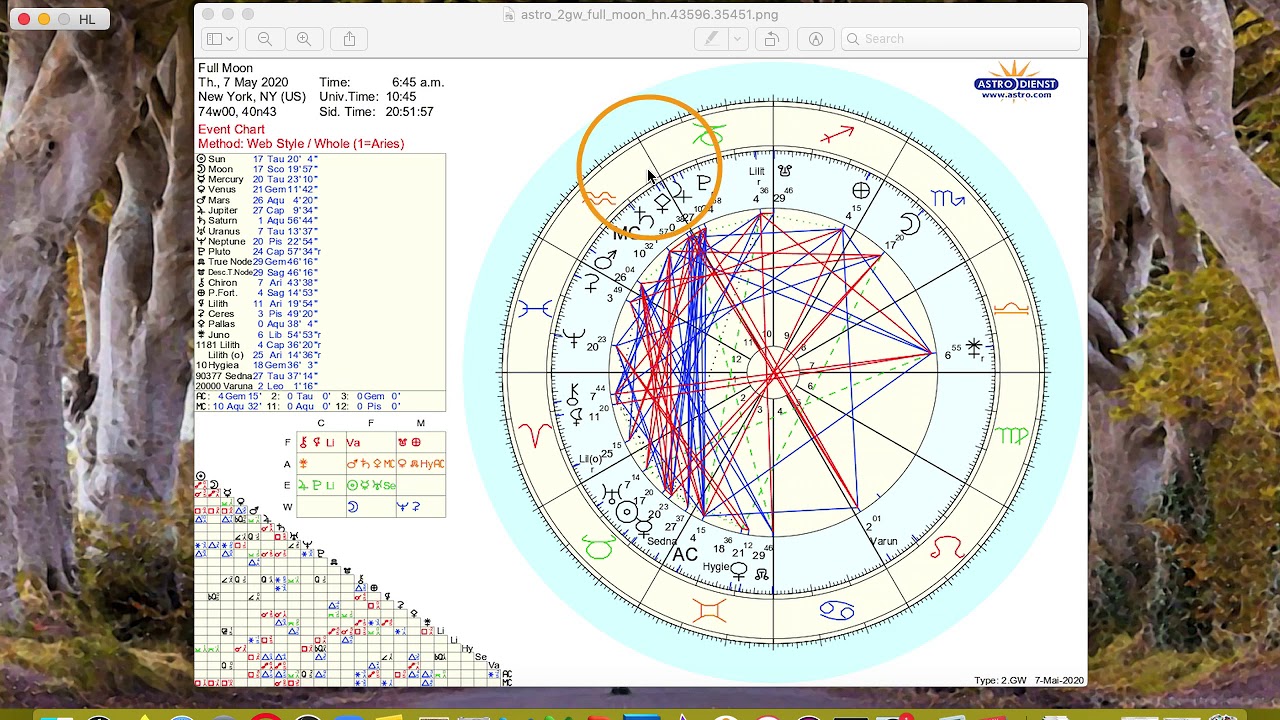Click the date 'Th., 7 May 2020'
The width and height of the screenshot is (1280, 720).
[243, 82]
